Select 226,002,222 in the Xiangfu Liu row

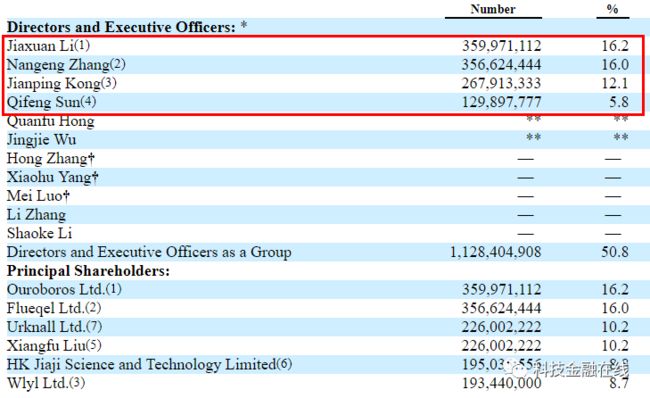click(x=502, y=346)
